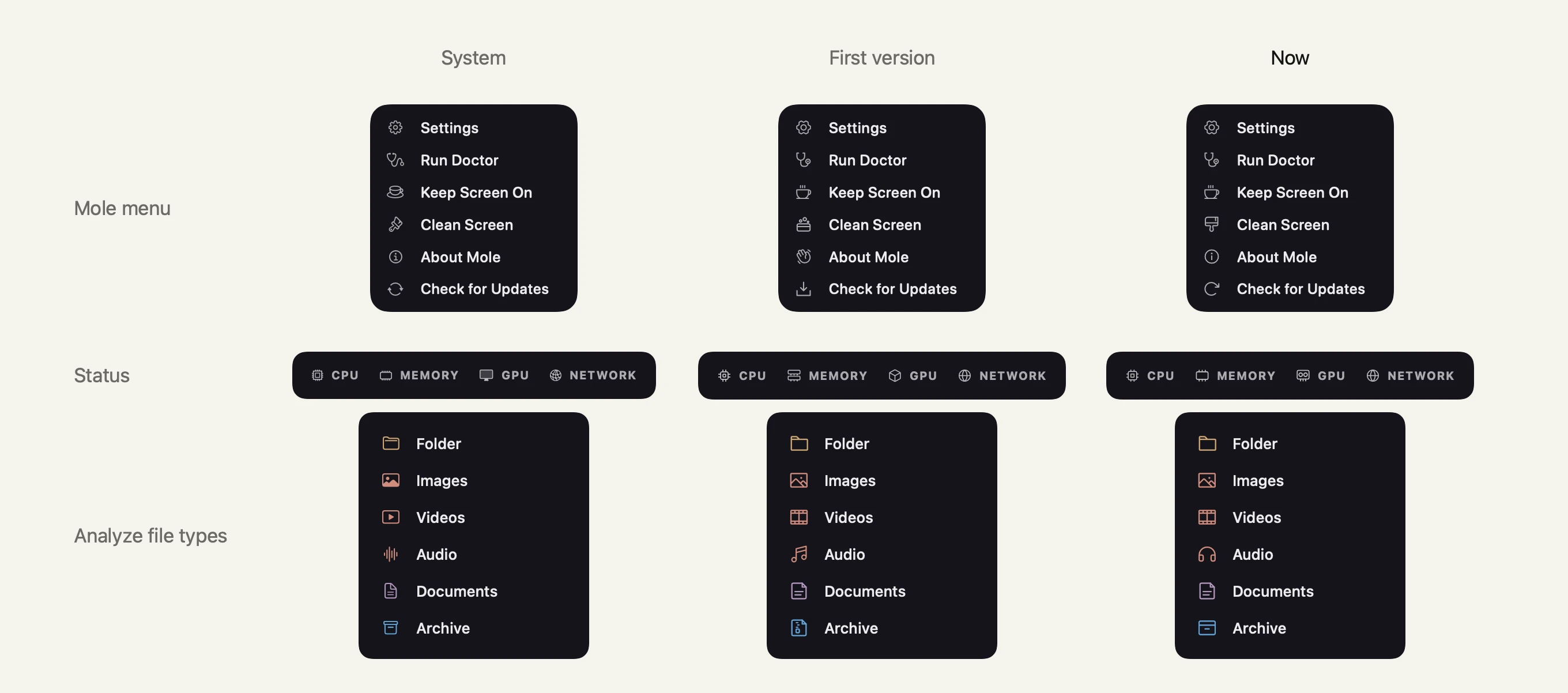The width and height of the screenshot is (1568, 693).
Task: Select Keep Screen On in First version menu
Action: pos(881,193)
